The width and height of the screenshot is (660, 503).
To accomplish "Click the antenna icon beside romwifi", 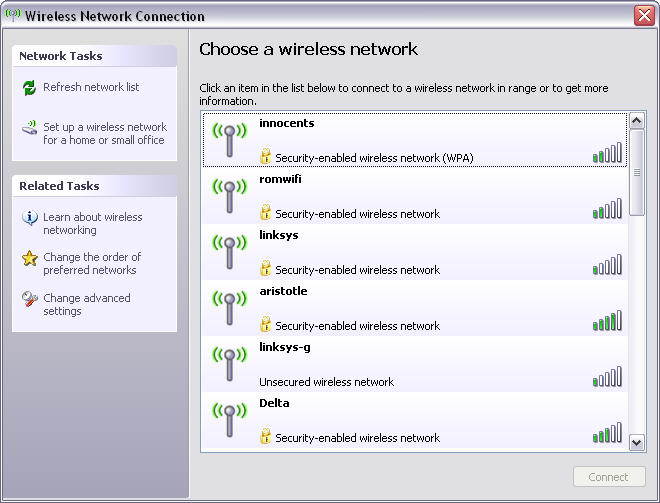I will 229,196.
